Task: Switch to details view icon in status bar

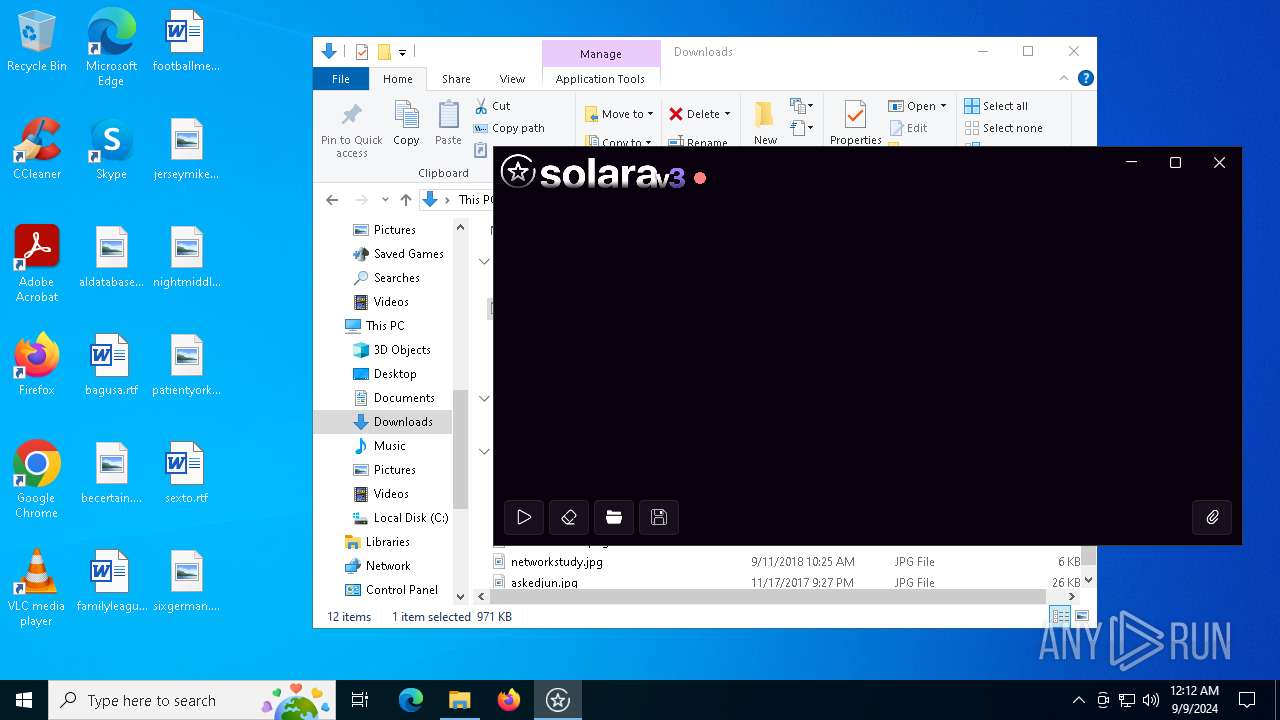Action: coord(1060,617)
